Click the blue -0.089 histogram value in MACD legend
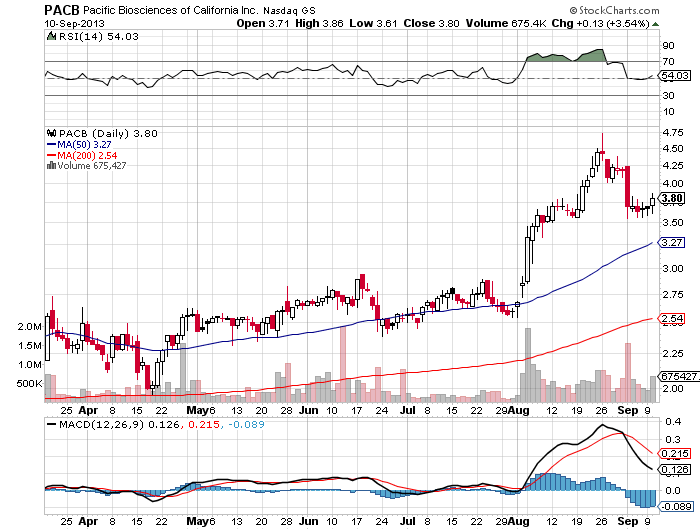 246,425
